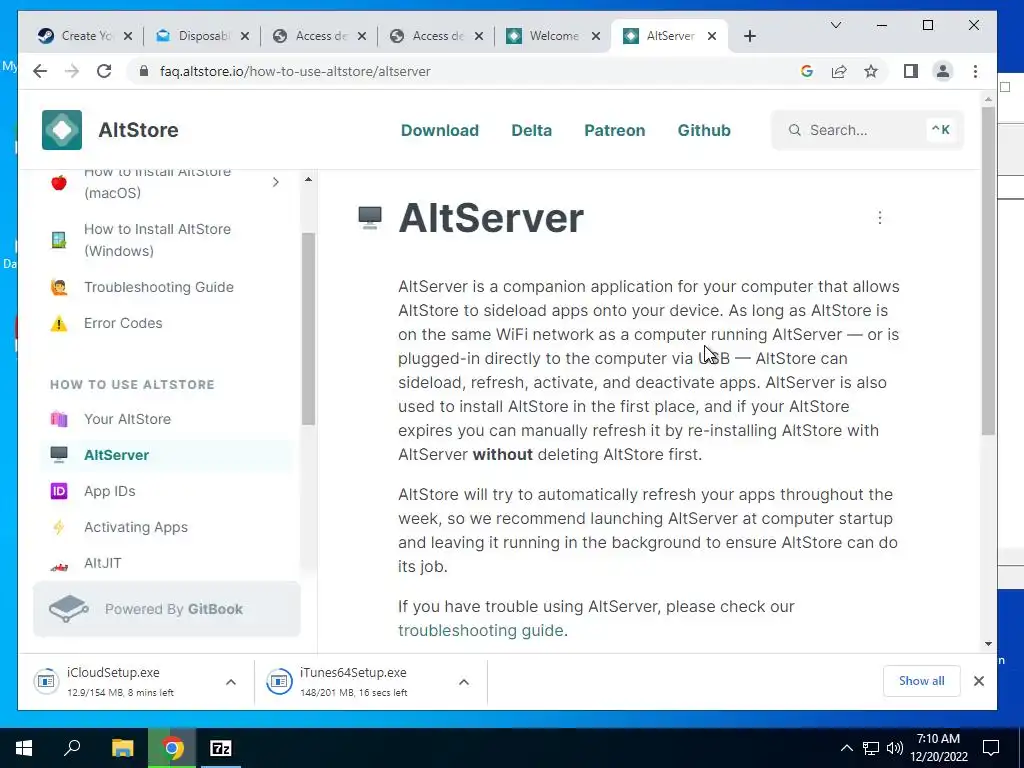Click page scrollbar down arrow

(988, 644)
